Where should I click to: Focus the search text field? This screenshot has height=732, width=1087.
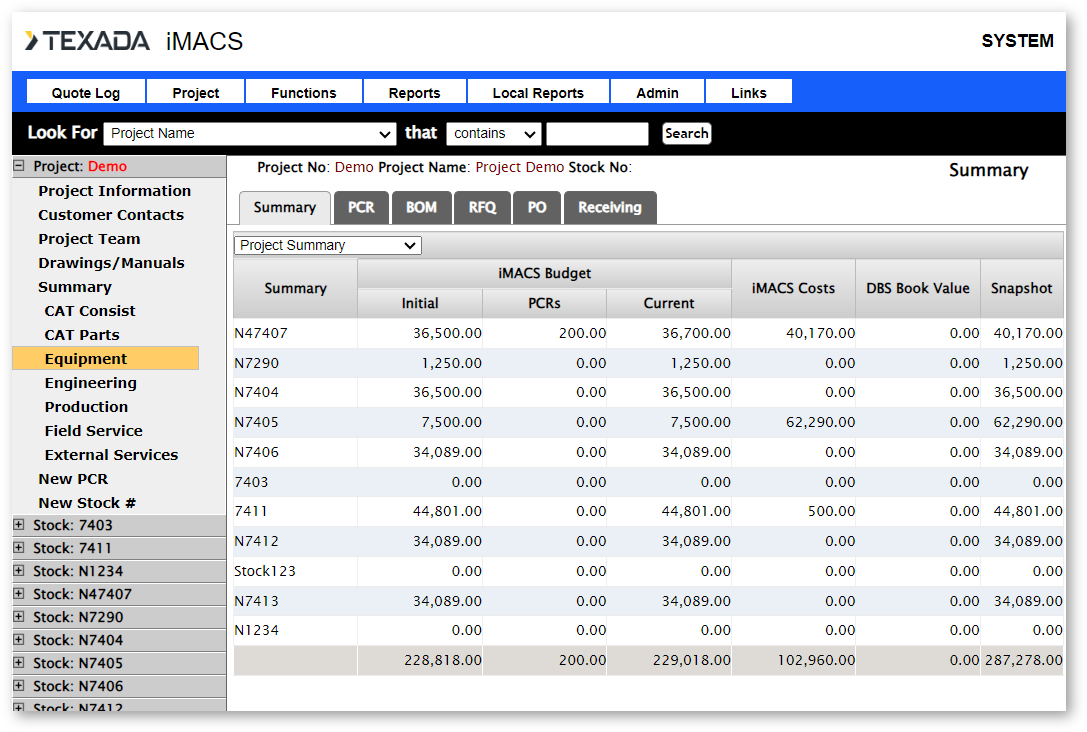[597, 134]
